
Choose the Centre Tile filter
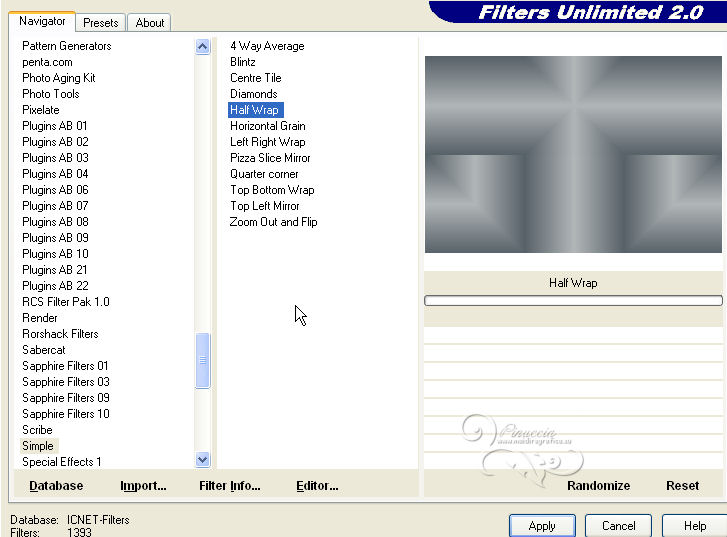point(255,78)
